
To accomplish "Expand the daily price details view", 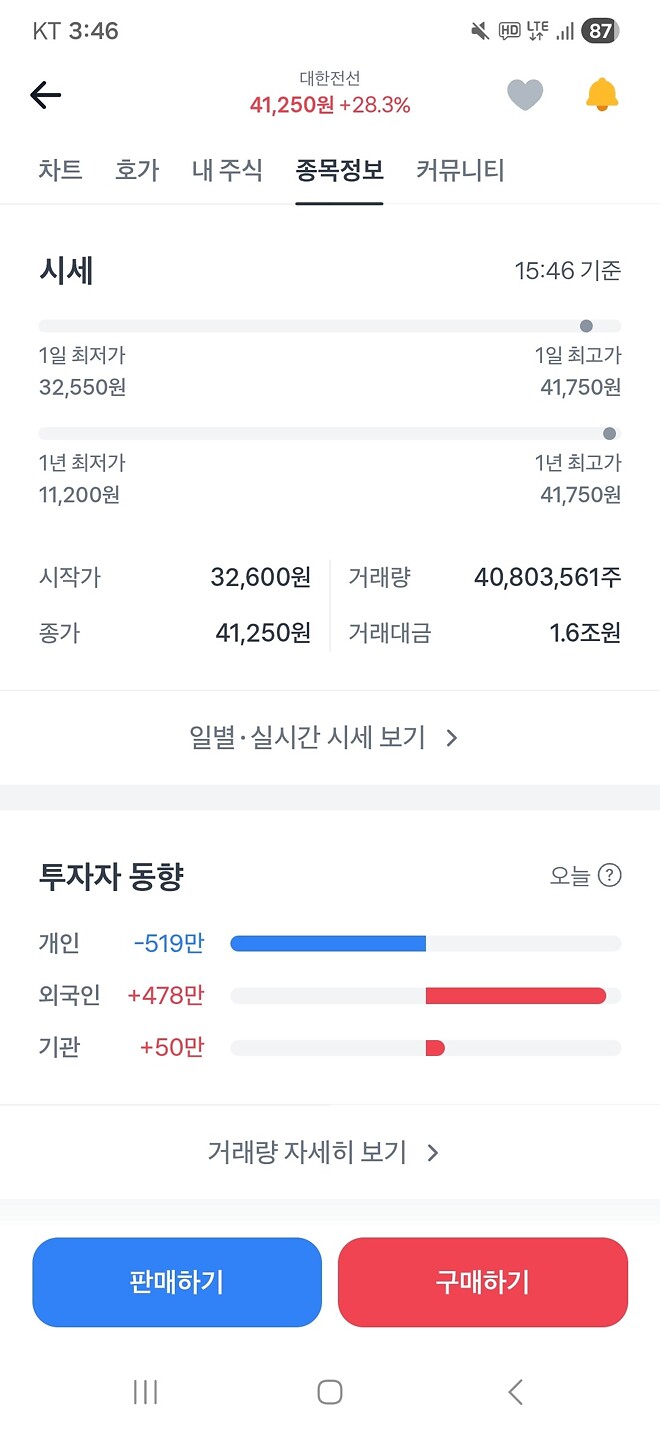I will [x=330, y=737].
